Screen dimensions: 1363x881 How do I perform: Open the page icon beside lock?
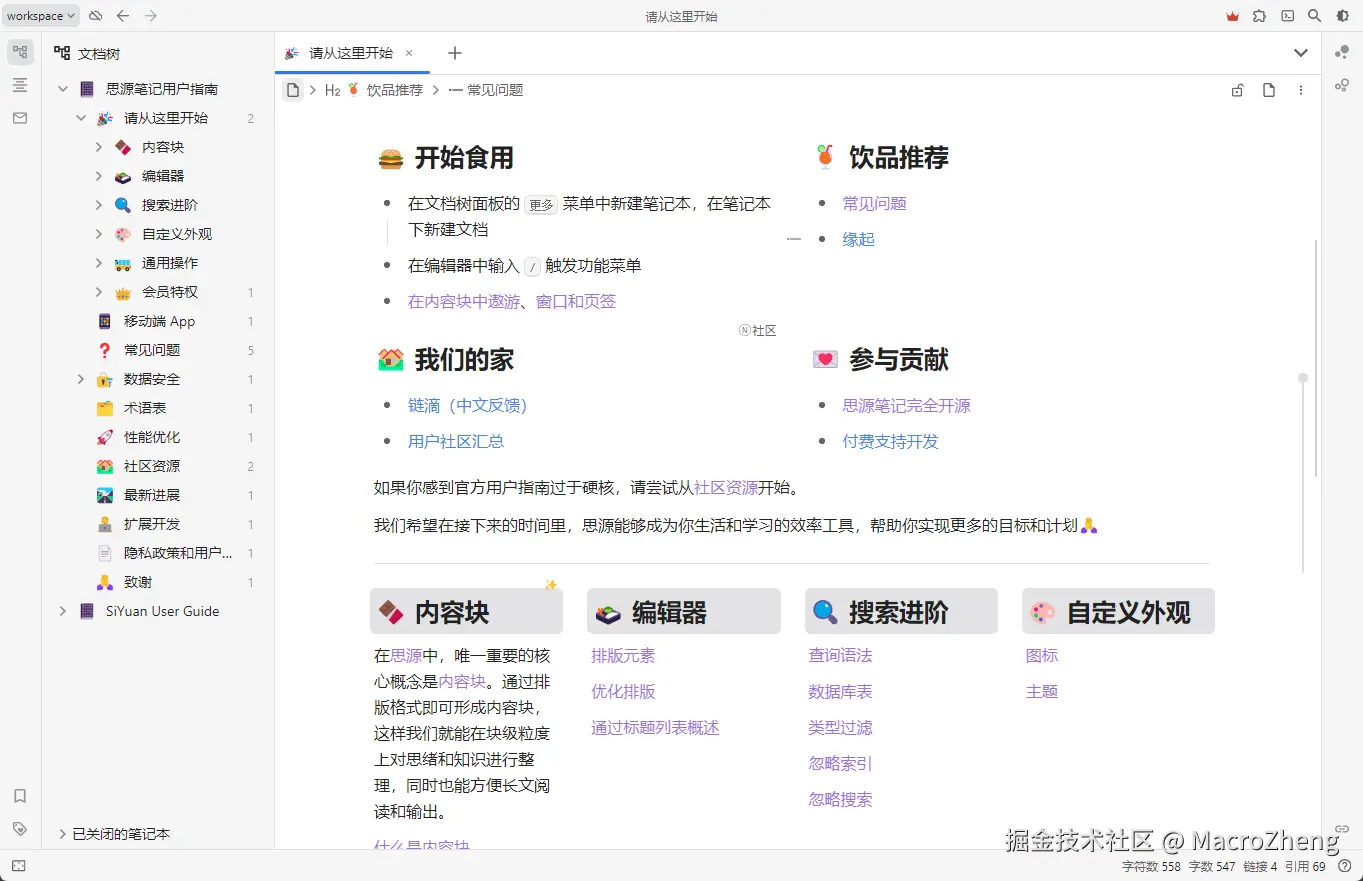tap(1269, 90)
